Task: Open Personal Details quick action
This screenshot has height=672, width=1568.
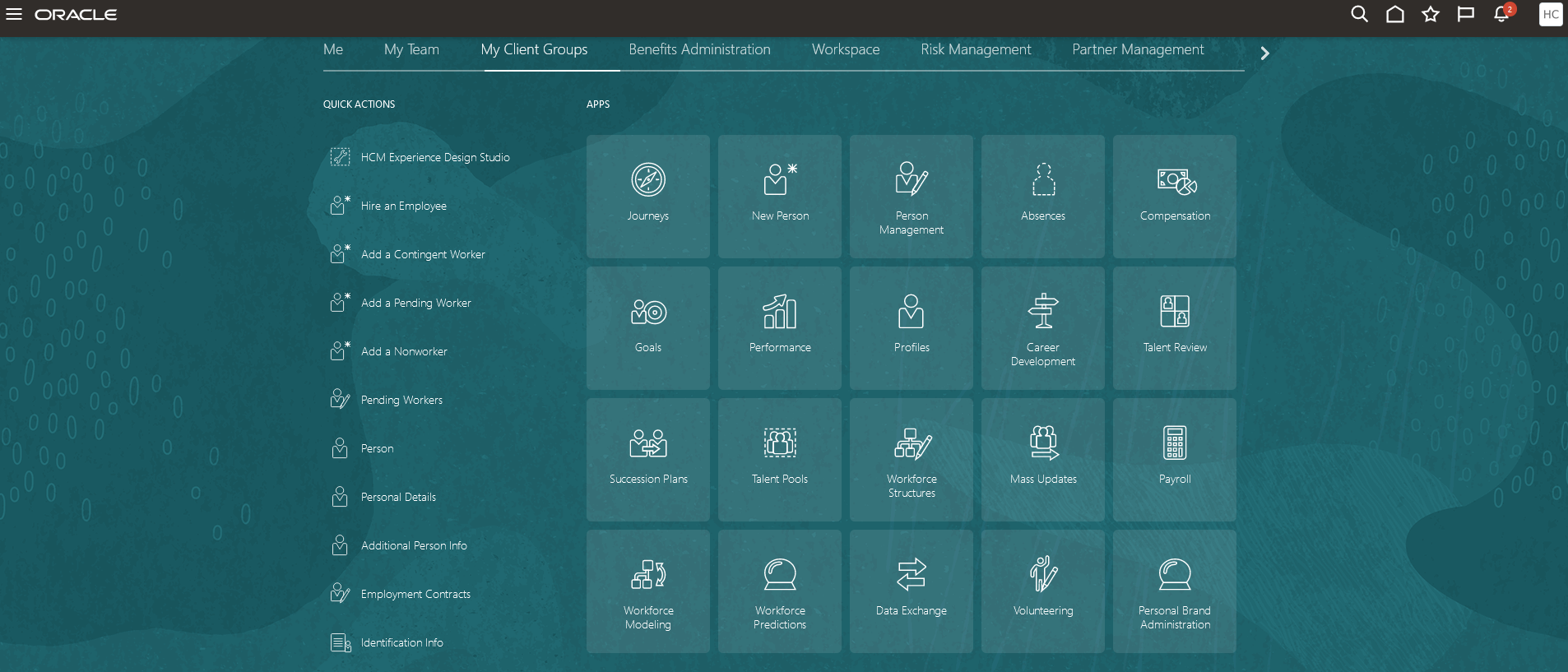Action: click(x=383, y=497)
